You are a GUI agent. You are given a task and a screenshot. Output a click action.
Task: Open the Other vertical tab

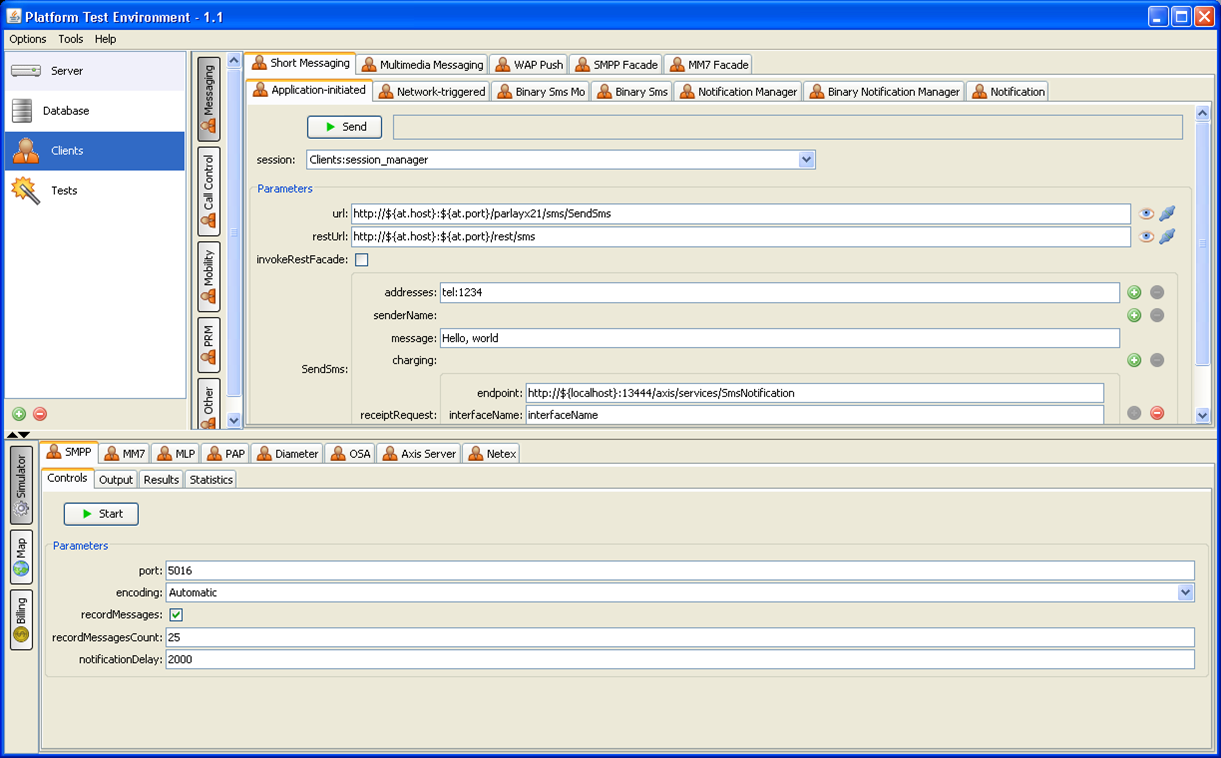(x=208, y=403)
